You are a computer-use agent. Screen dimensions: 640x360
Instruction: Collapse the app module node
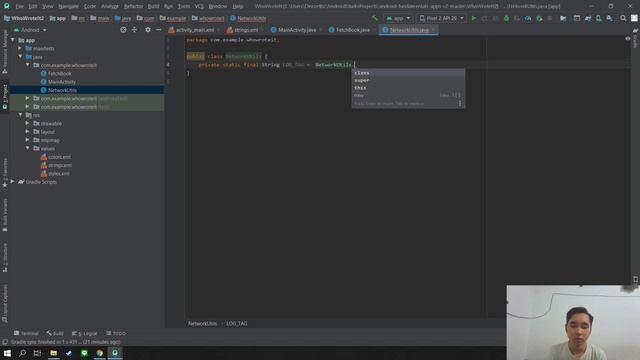pos(13,40)
